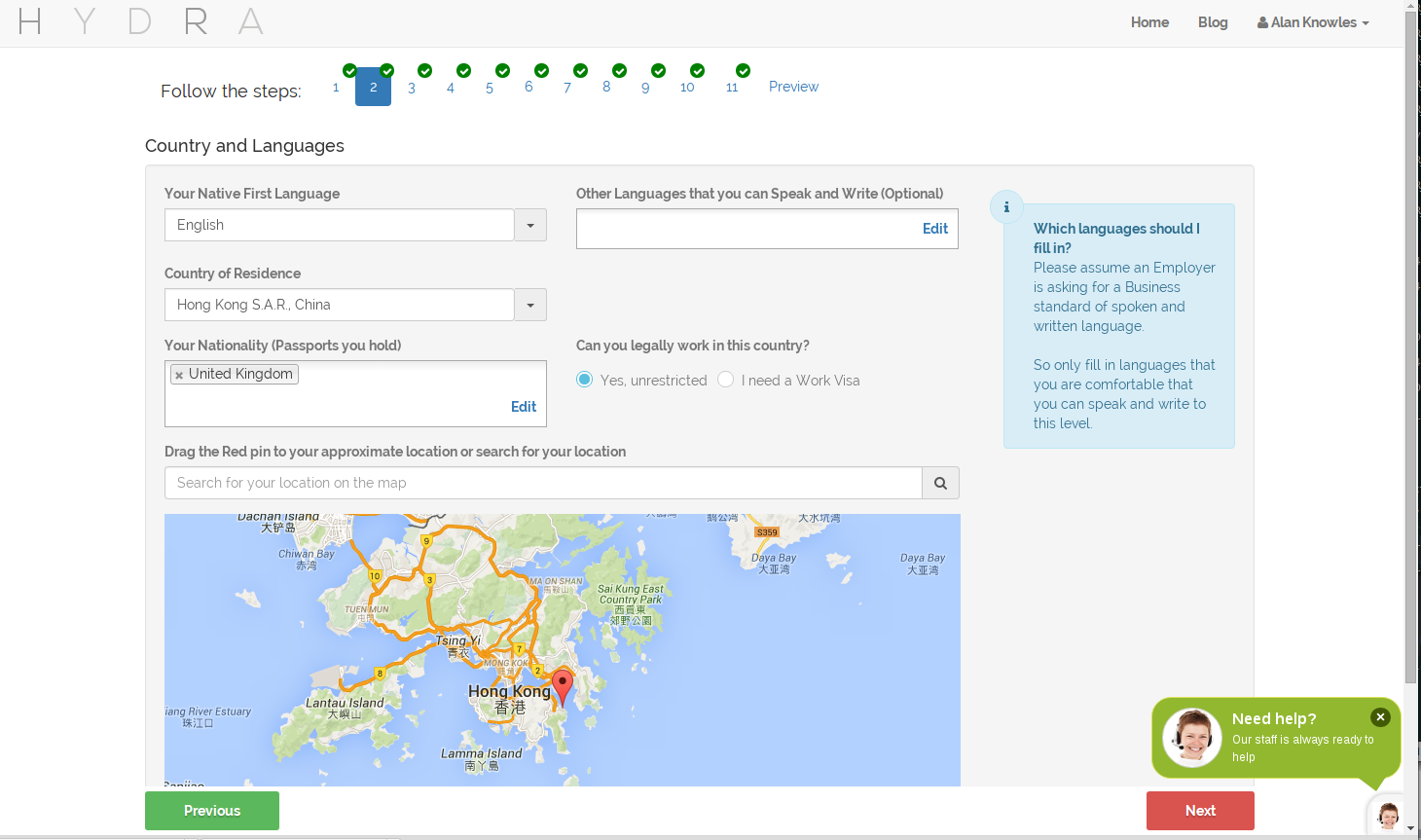Open the Preview step
The width and height of the screenshot is (1421, 840).
[x=793, y=87]
